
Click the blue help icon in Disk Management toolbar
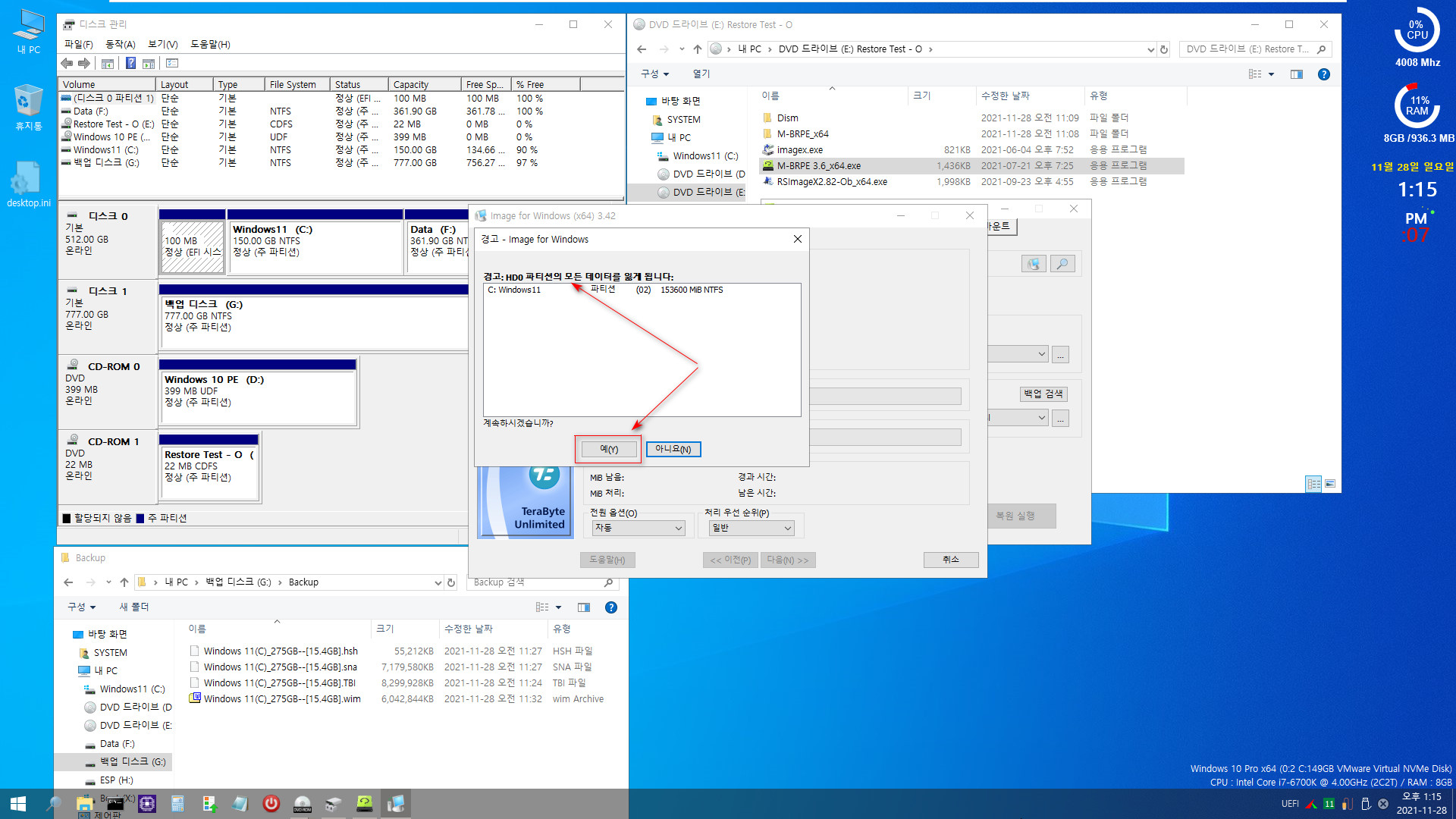point(130,64)
